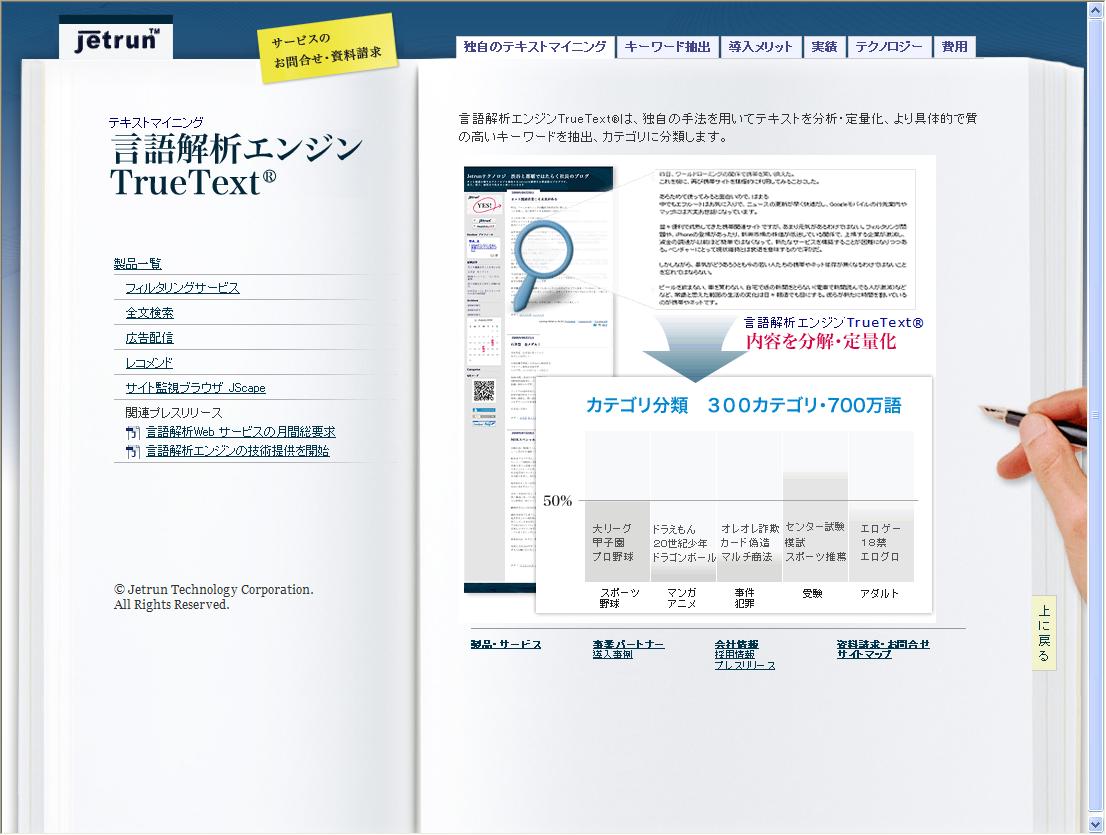
Task: Open the サイトマップ footer link
Action: click(864, 654)
